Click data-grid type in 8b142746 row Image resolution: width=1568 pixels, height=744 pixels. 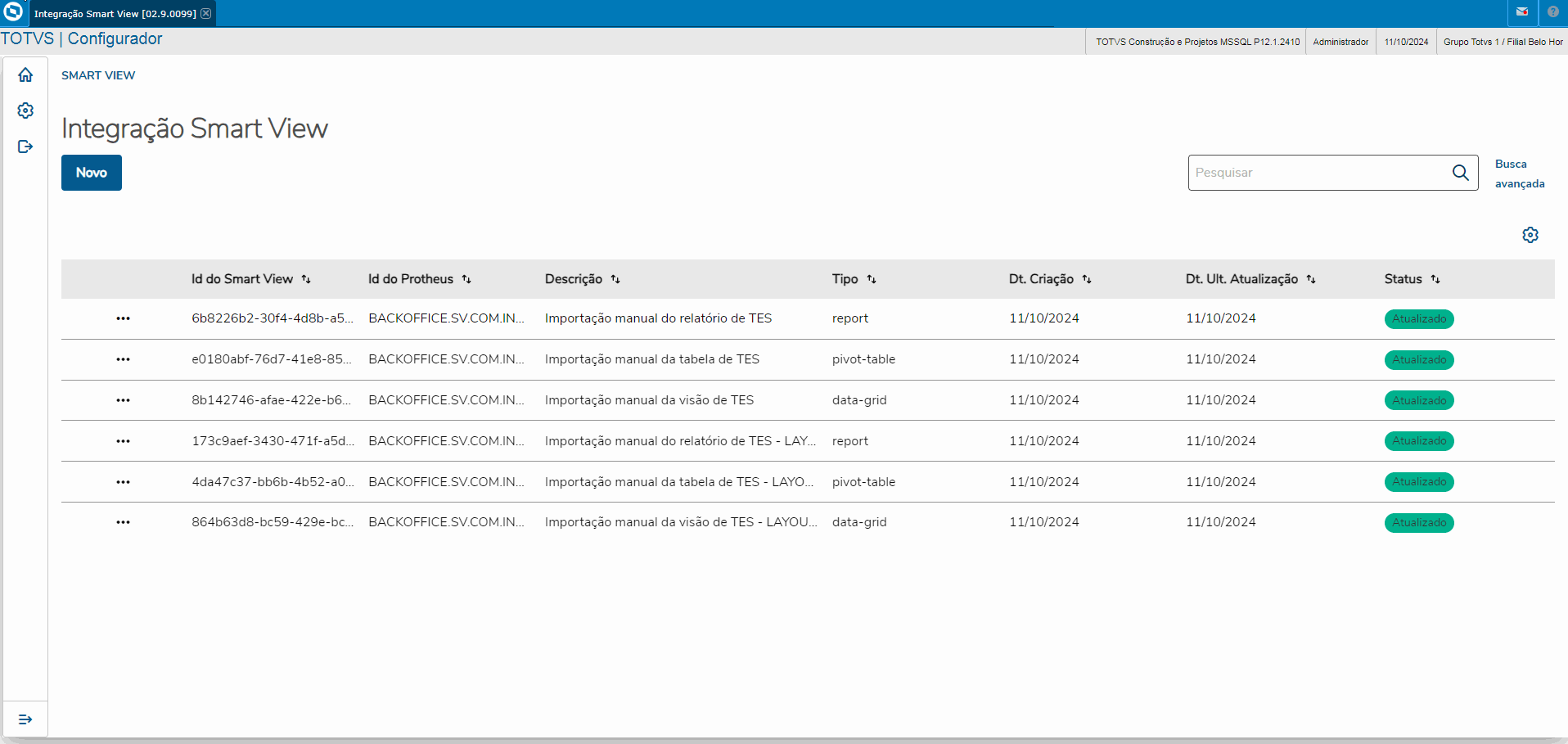coord(859,400)
